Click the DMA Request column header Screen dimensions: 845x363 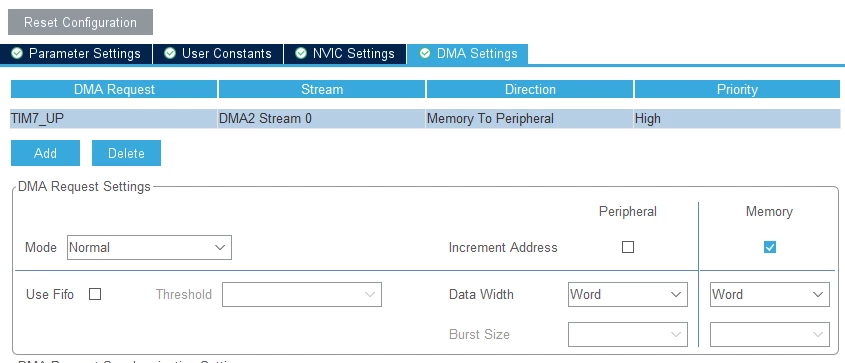114,89
